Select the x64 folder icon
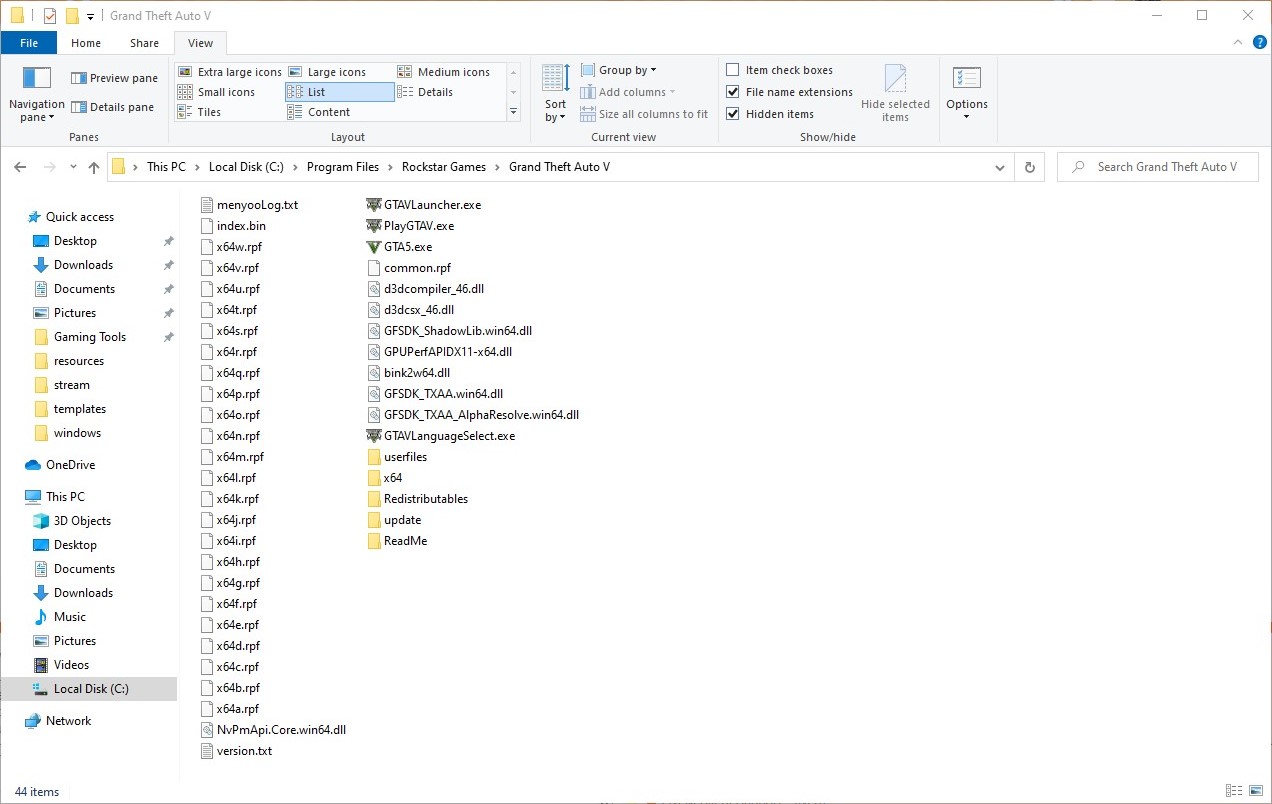This screenshot has width=1272, height=804. (x=374, y=477)
